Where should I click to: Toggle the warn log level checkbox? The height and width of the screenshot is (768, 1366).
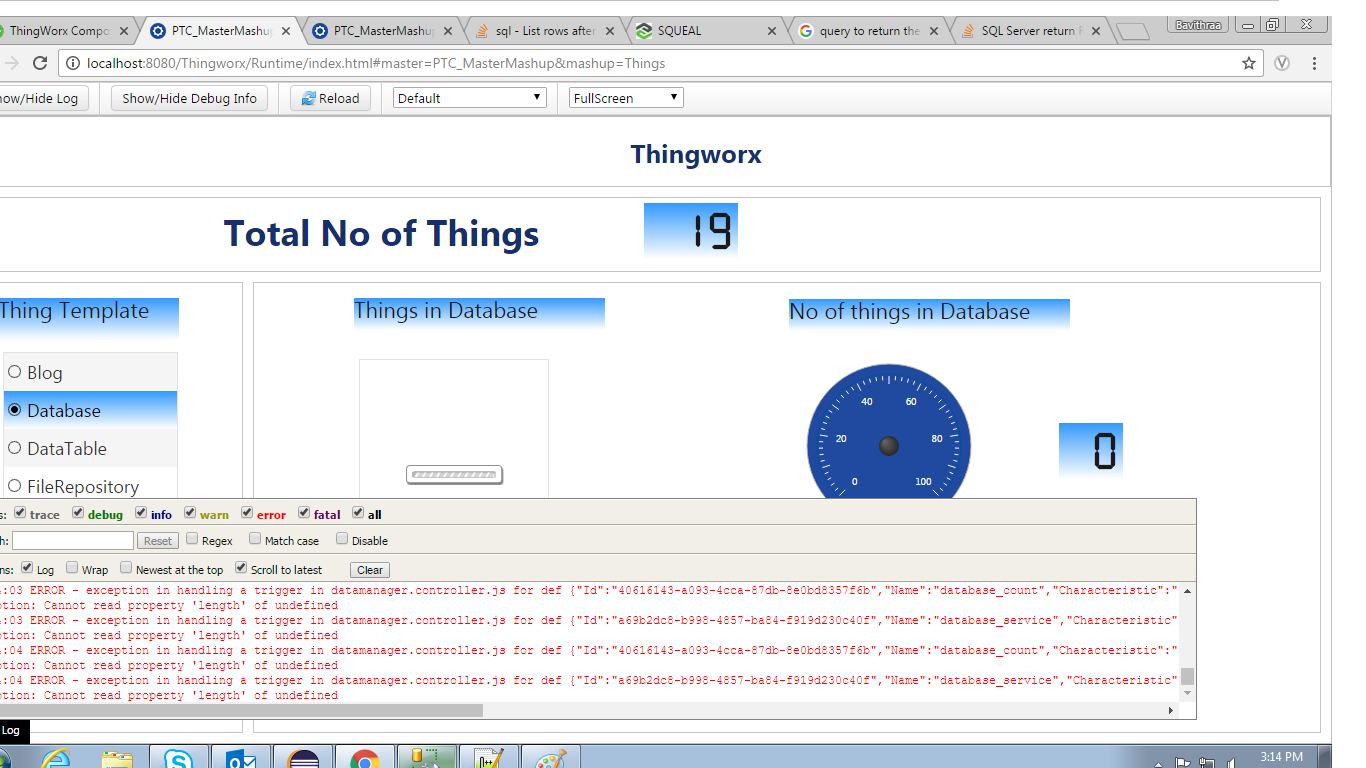[190, 513]
